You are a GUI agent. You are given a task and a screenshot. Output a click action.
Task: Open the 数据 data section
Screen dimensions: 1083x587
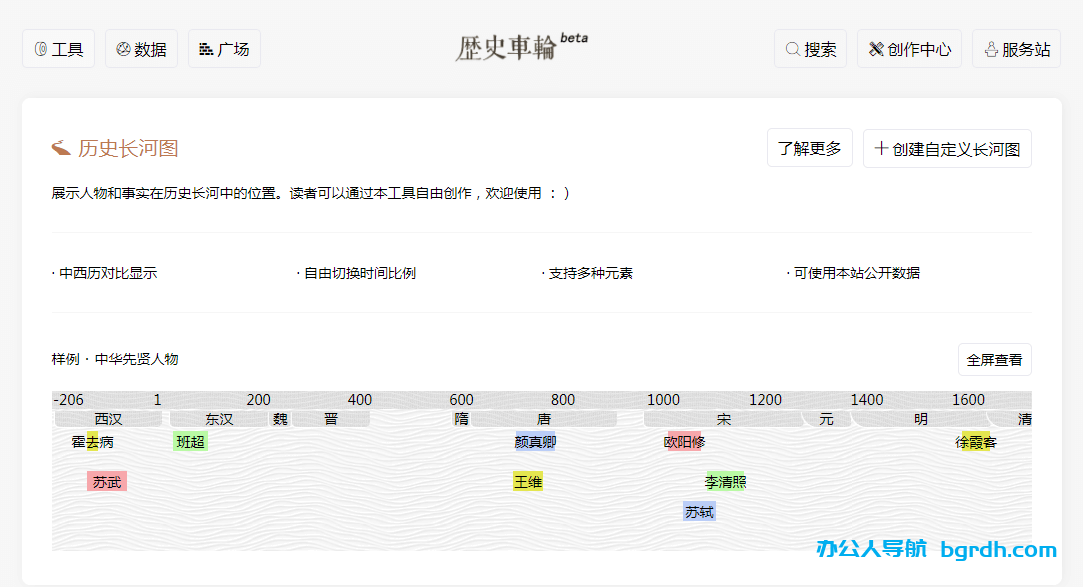tap(141, 49)
